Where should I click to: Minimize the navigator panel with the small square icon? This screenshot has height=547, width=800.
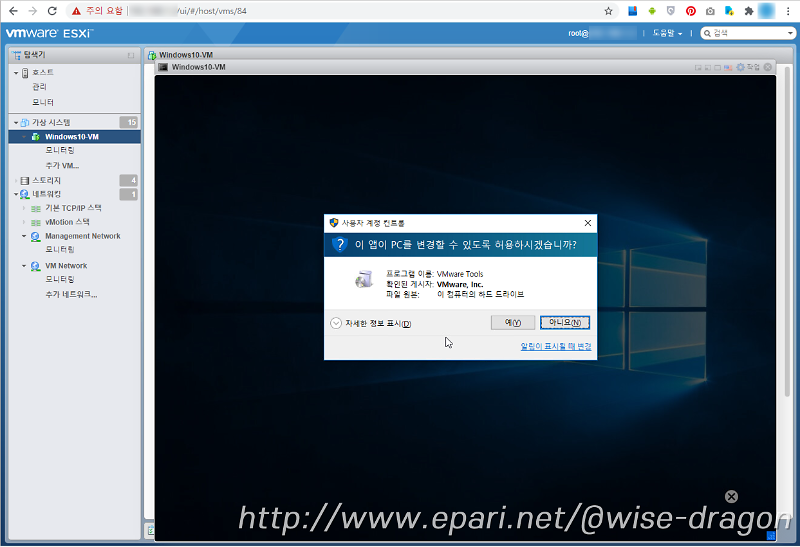pyautogui.click(x=131, y=55)
